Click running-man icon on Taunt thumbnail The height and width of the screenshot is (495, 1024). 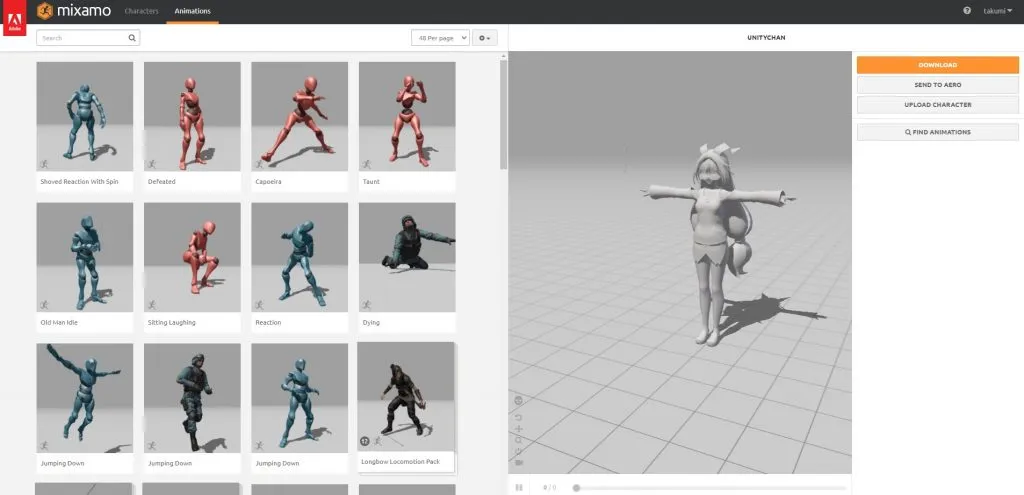coord(367,164)
